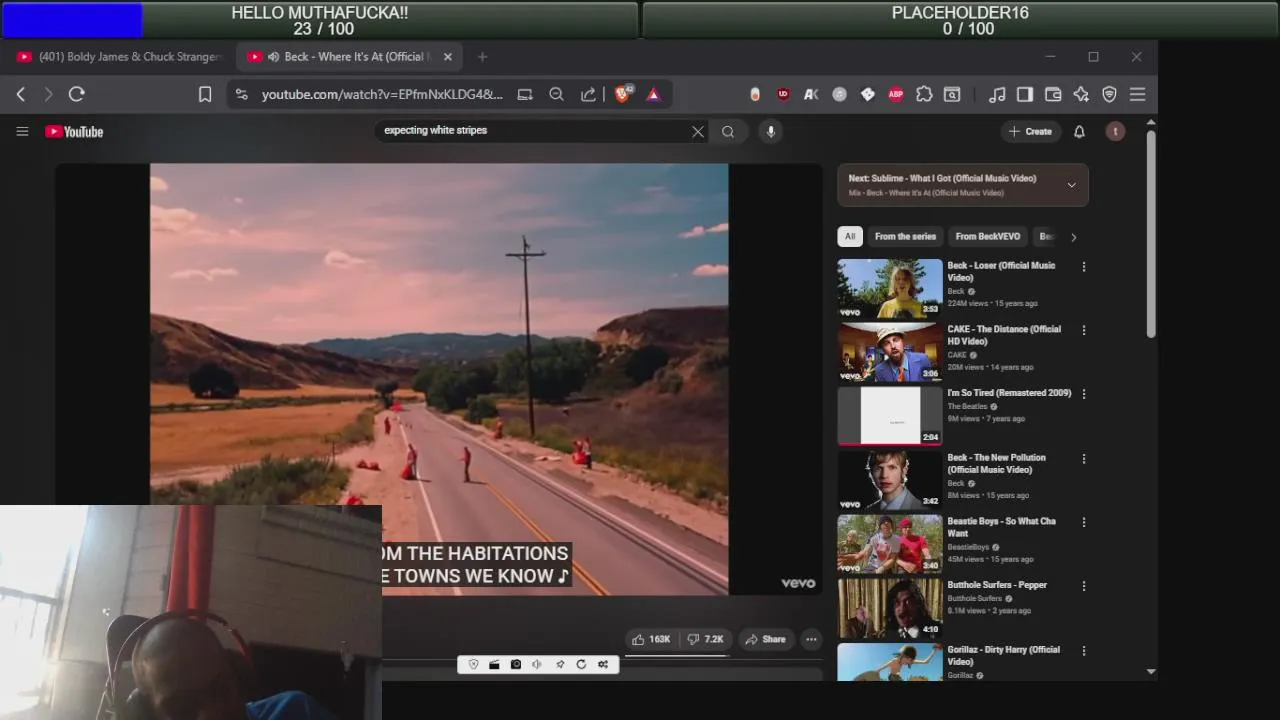
Task: Open more actions ellipsis under video
Action: point(811,639)
